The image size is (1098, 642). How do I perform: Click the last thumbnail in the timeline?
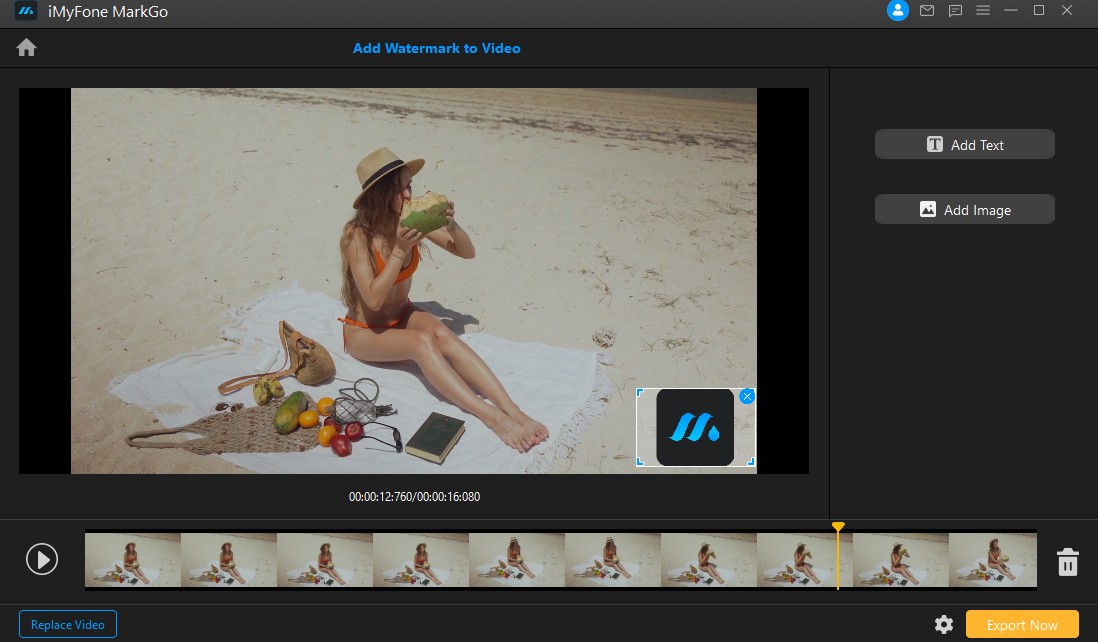(x=993, y=559)
